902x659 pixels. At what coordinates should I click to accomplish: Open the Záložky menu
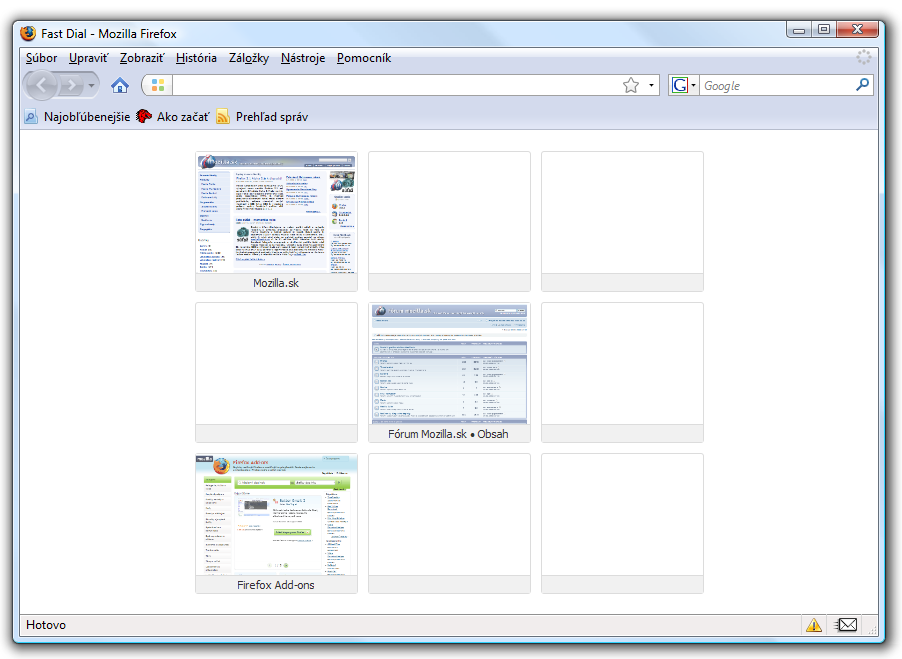pos(249,58)
